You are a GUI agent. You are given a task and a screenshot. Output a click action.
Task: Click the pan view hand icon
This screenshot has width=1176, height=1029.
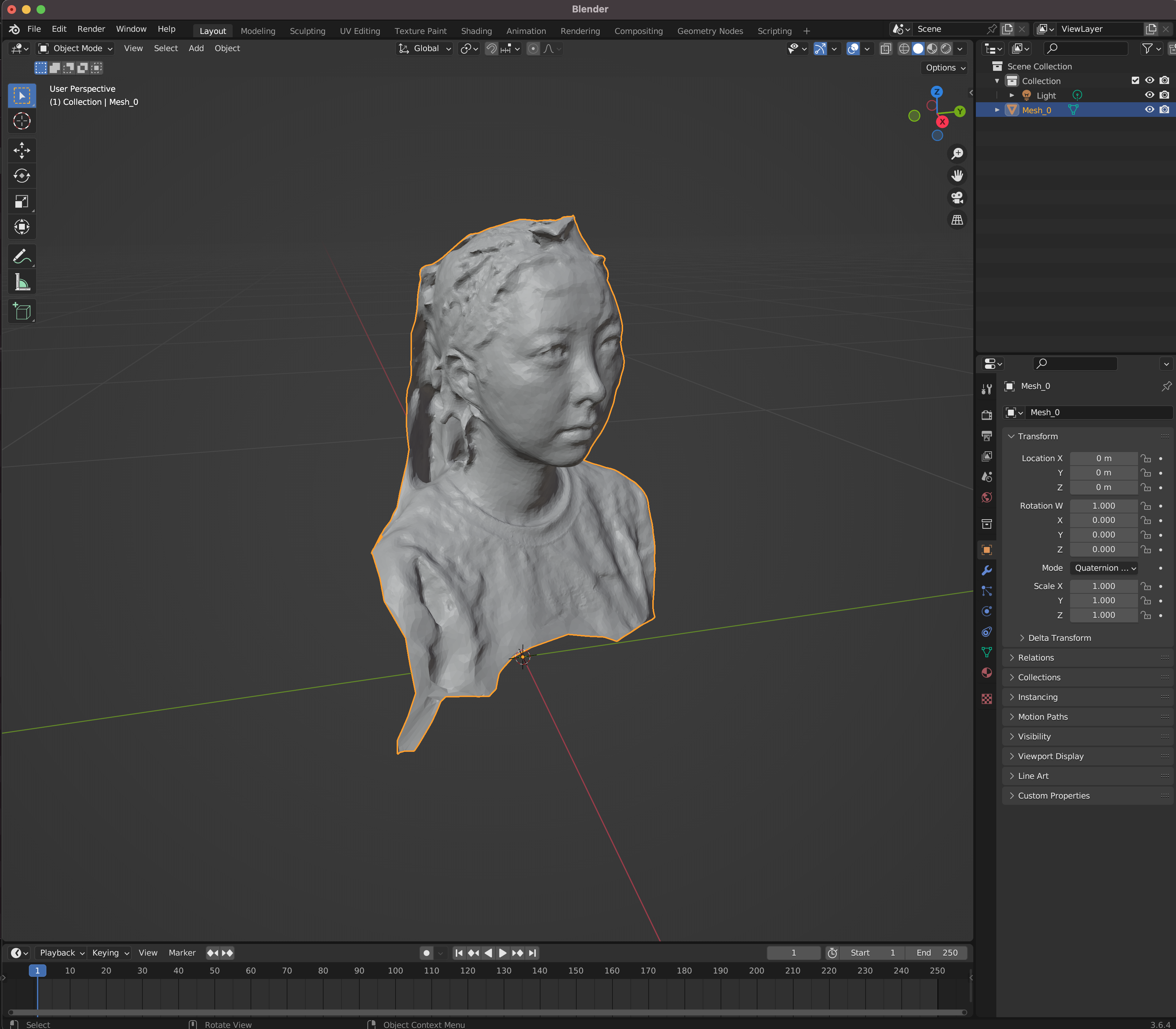click(957, 176)
